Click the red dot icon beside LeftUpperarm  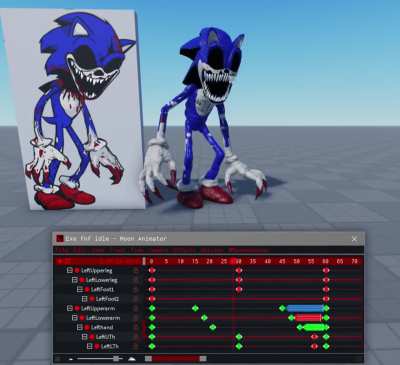point(77,308)
